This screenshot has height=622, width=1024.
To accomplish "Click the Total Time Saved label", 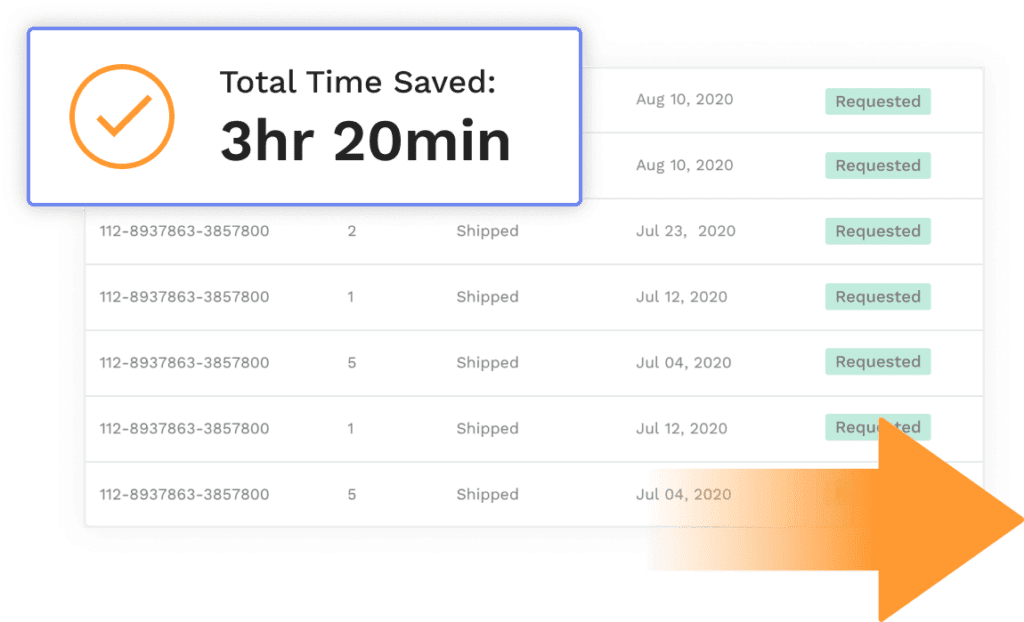I will [357, 82].
